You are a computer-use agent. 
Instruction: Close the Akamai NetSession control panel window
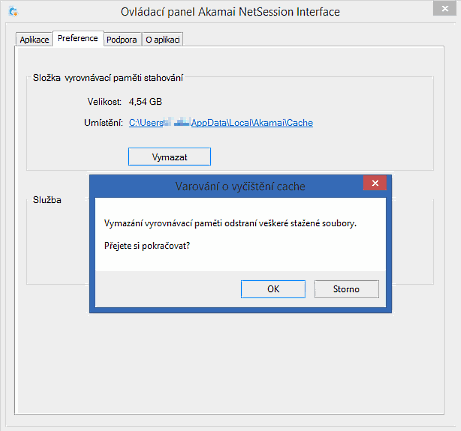tap(445, 9)
